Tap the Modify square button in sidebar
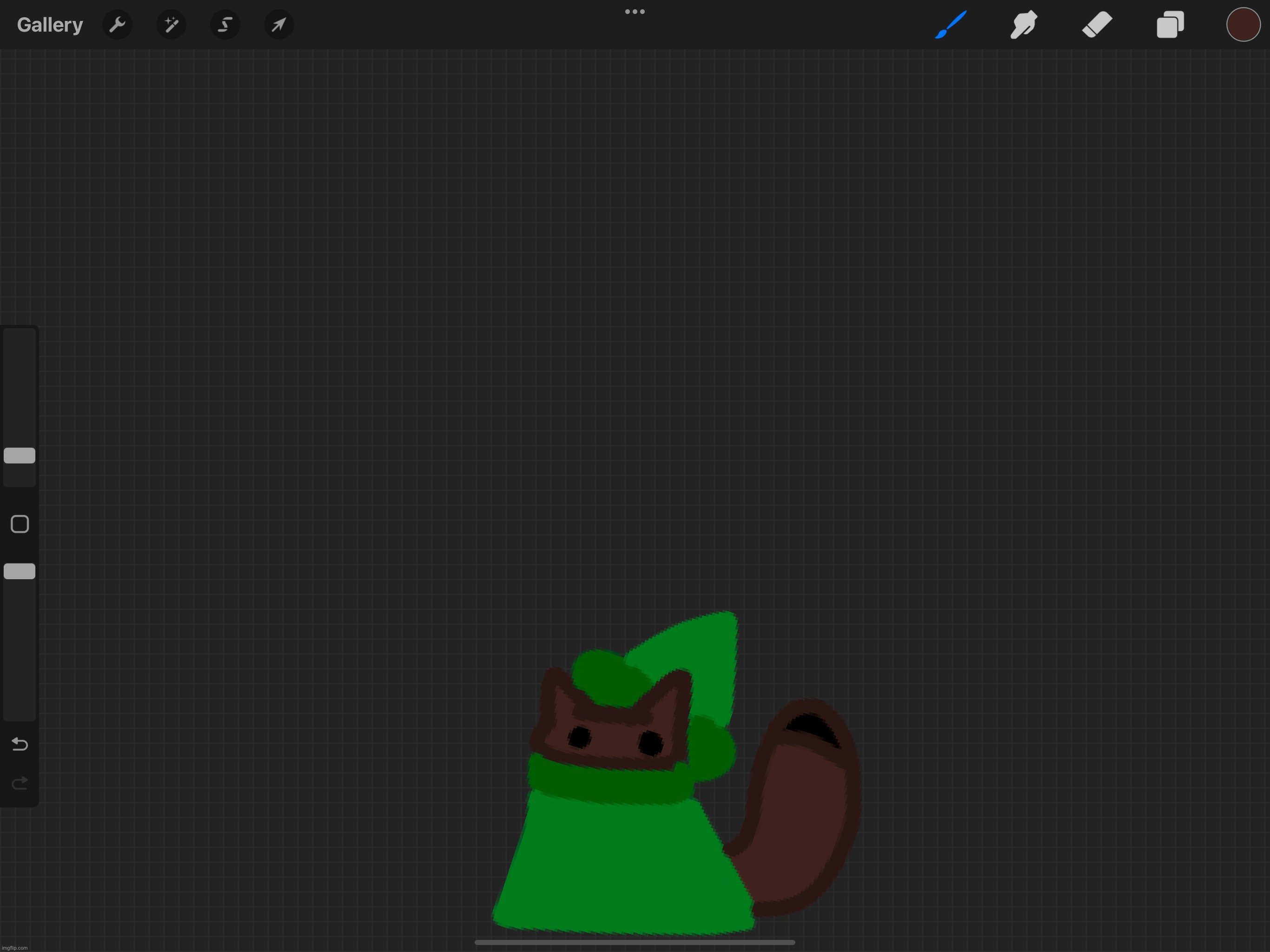 [x=20, y=524]
